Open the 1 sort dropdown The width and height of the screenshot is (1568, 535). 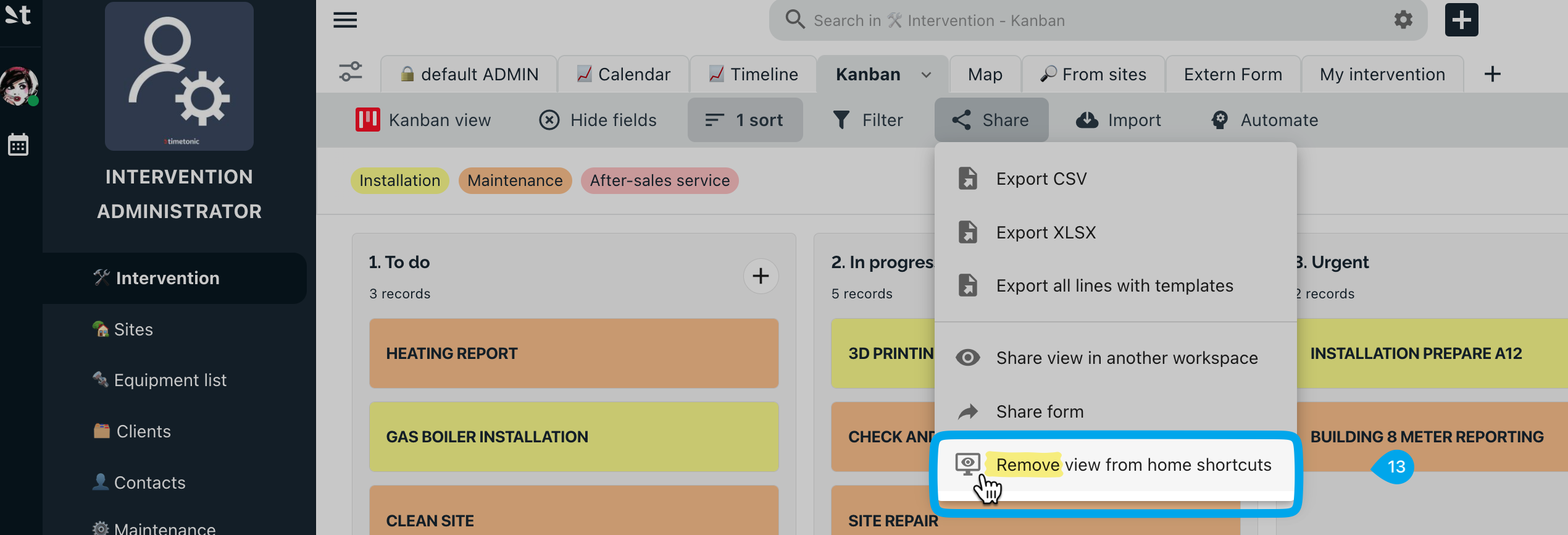[x=745, y=120]
